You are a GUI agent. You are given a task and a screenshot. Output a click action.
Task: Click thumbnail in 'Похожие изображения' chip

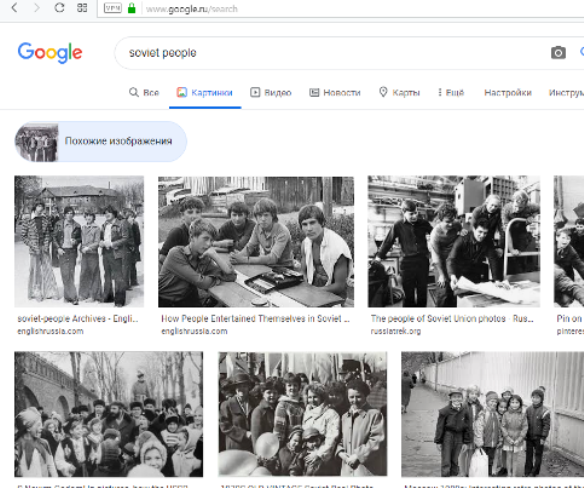click(36, 142)
